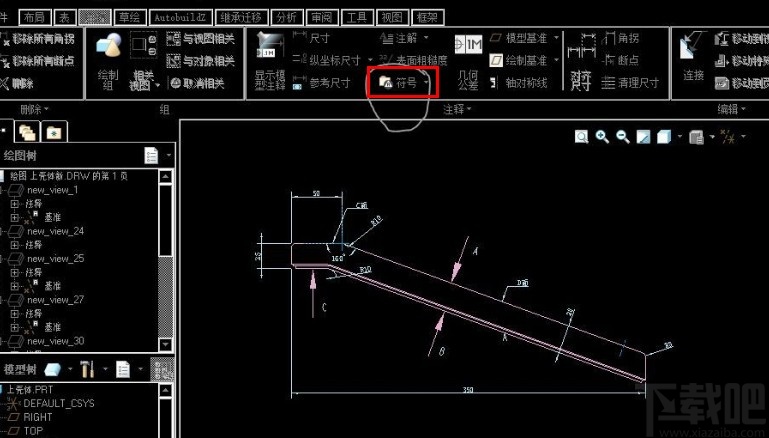Viewport: 769px width, 438px height.
Task: Click the repaint icon
Action: (x=643, y=137)
